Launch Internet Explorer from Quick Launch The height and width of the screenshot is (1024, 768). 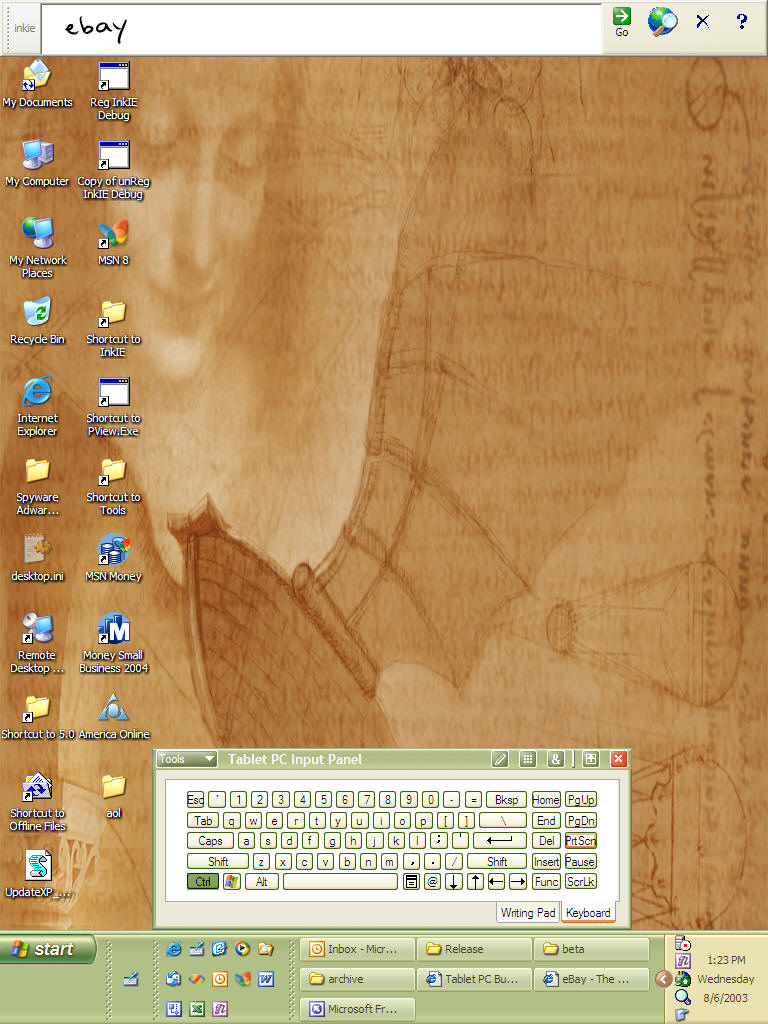(174, 949)
